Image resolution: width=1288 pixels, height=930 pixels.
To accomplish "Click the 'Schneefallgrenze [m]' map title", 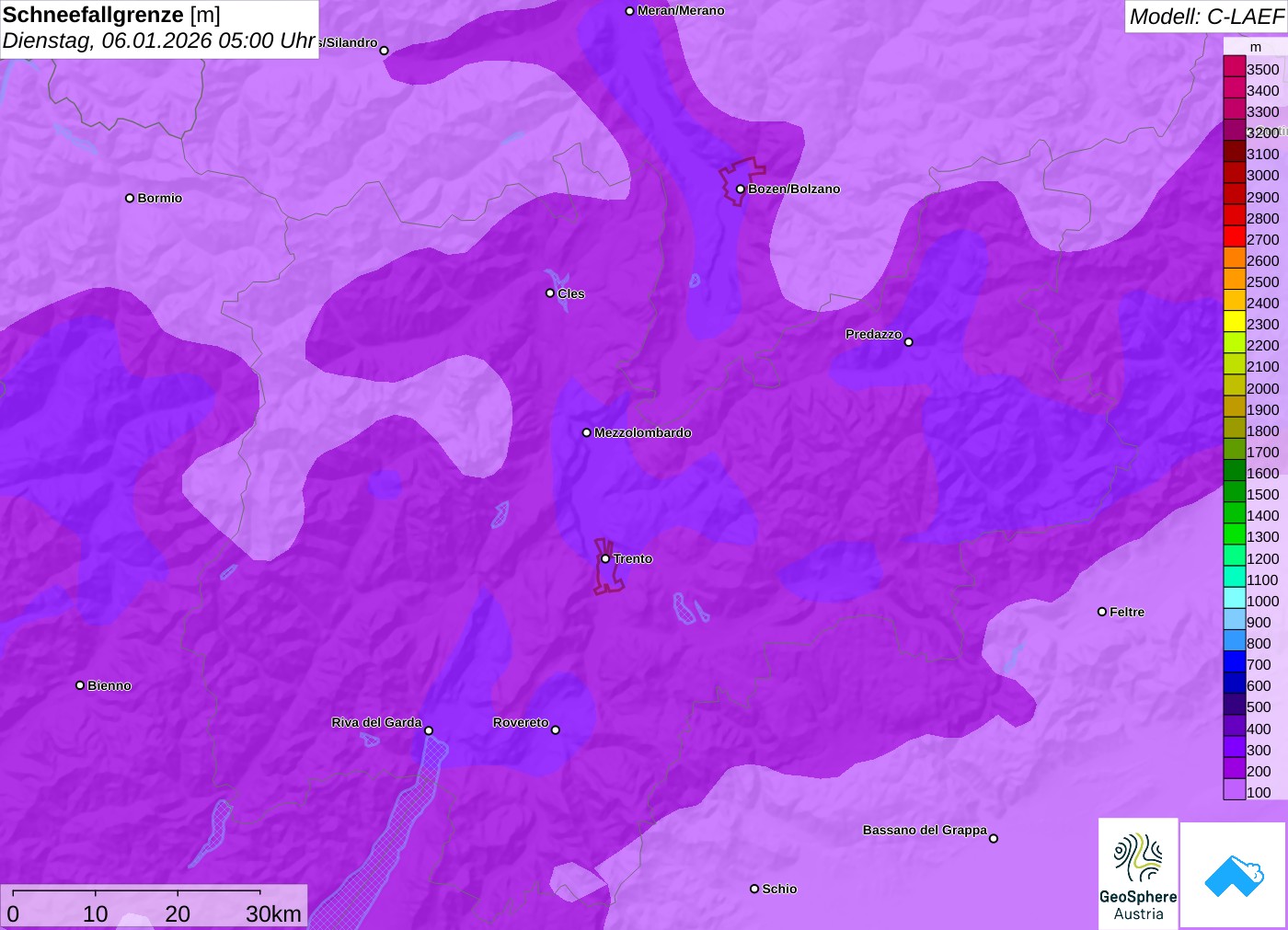I will click(111, 15).
